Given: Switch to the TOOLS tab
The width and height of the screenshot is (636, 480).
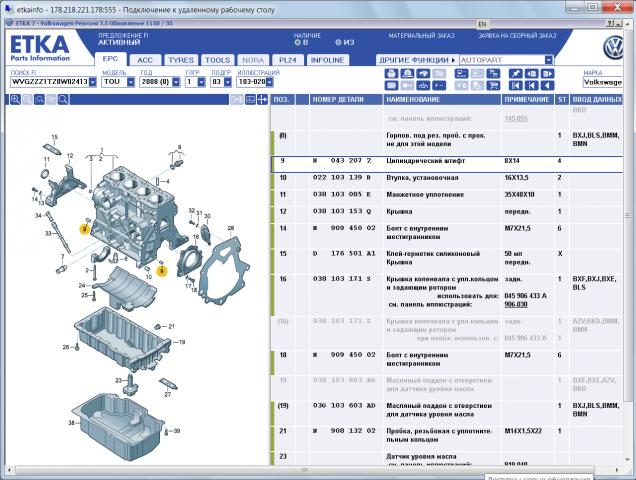Looking at the screenshot, I should [x=217, y=60].
